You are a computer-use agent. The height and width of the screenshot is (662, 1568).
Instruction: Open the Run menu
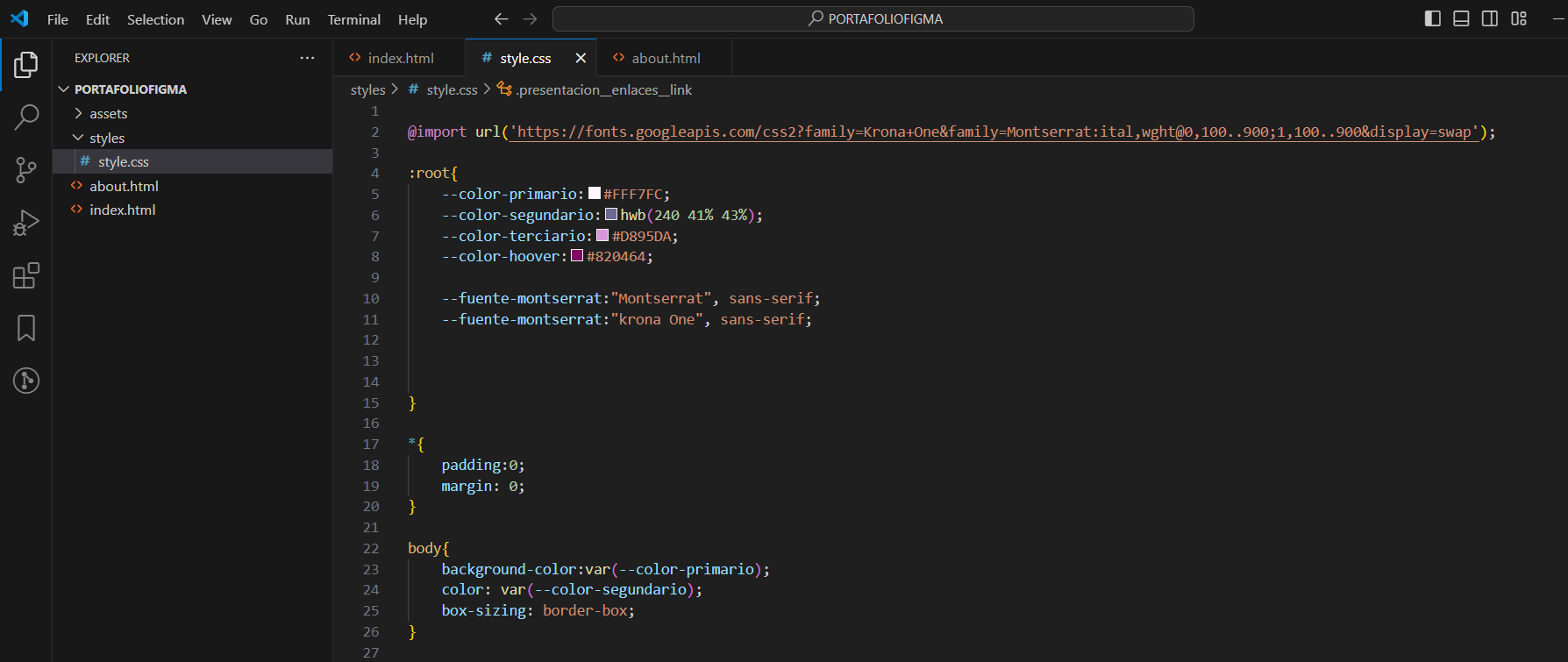297,19
